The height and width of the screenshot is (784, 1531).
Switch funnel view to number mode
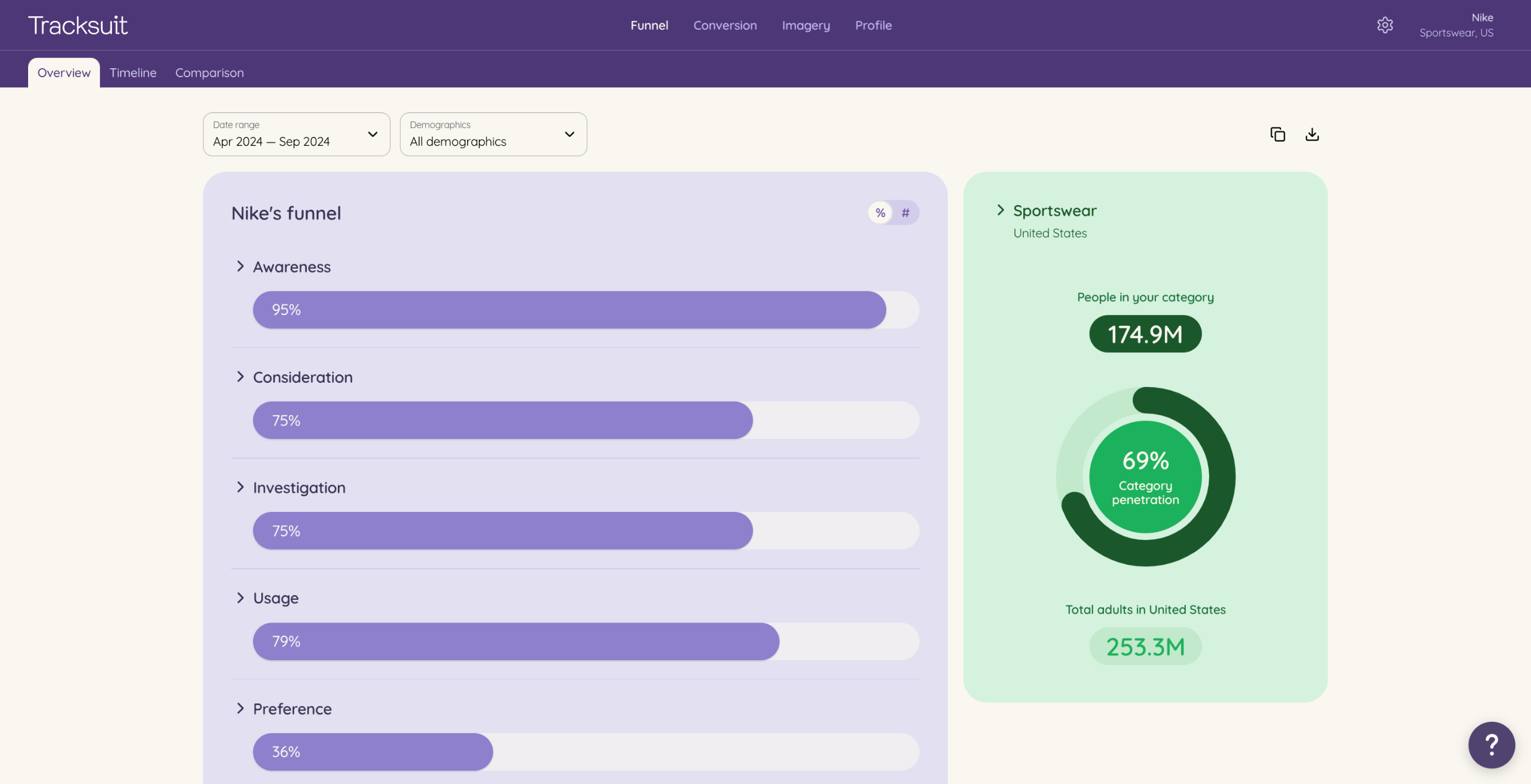[905, 213]
